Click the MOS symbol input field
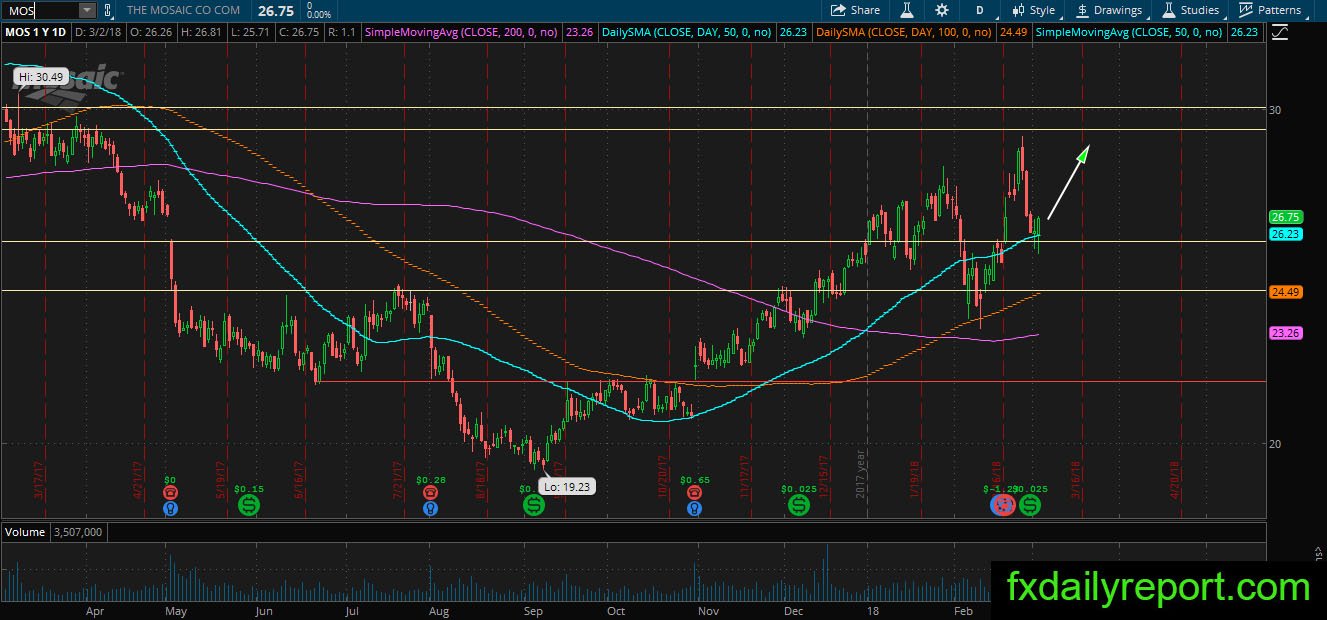 pos(39,10)
